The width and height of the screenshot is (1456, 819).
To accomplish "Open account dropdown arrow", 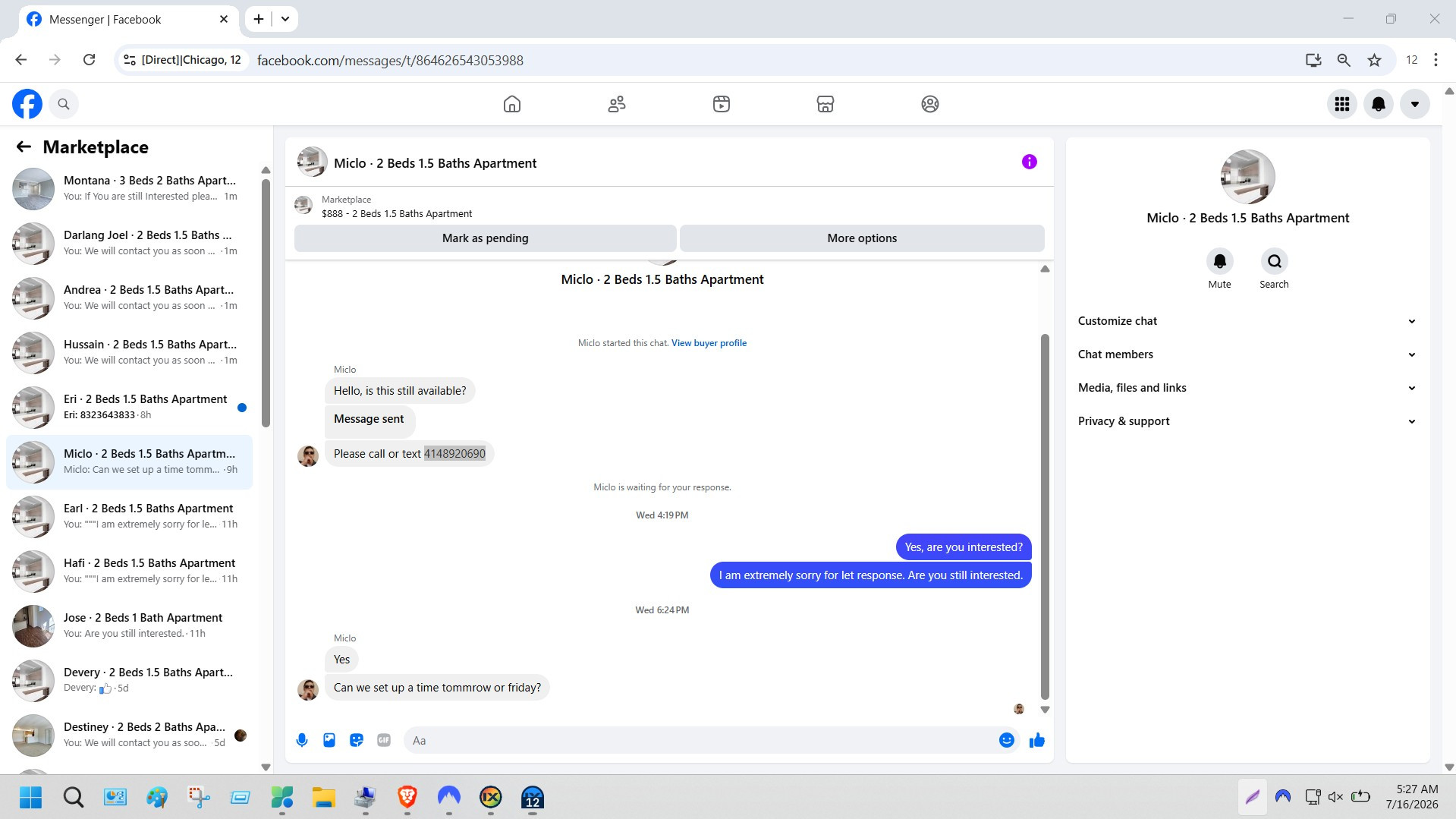I will point(1415,104).
